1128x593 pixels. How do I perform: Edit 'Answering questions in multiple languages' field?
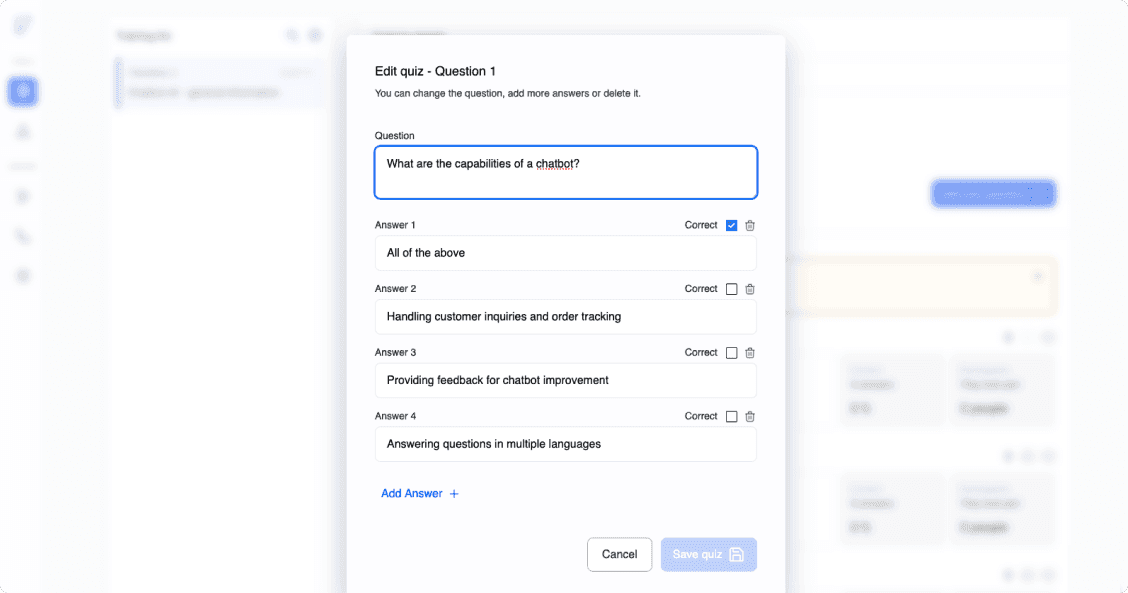pos(566,444)
